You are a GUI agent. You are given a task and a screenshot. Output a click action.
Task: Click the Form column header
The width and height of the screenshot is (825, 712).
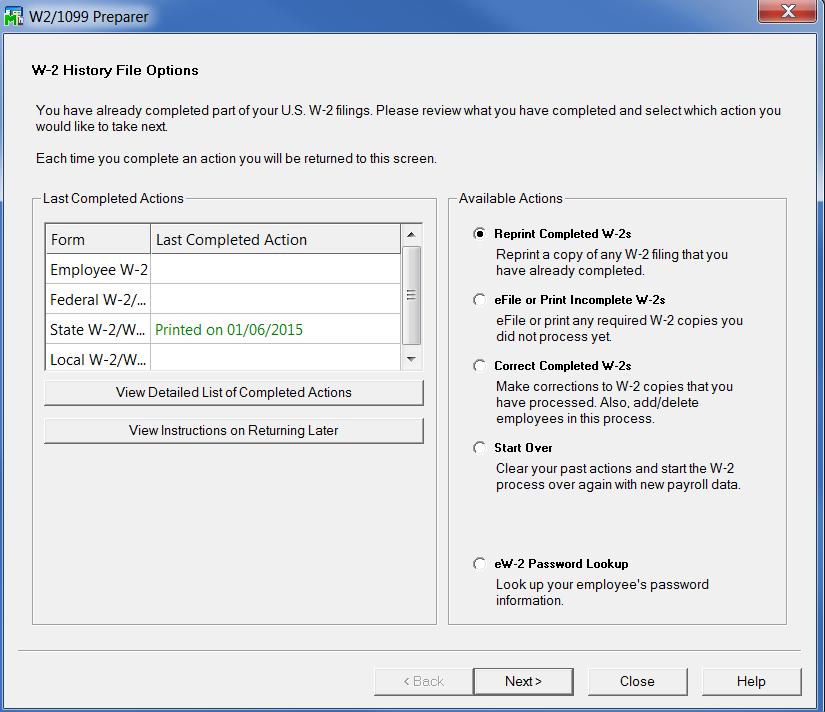click(x=97, y=240)
